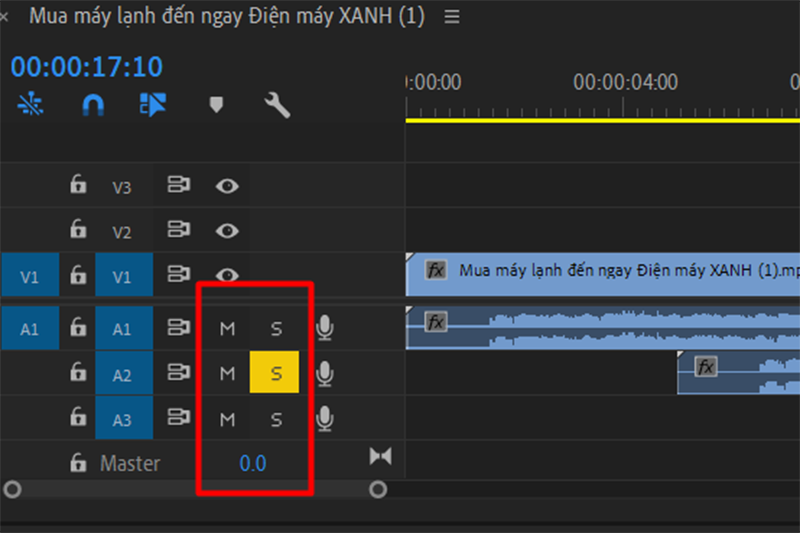Toggle A3 track targeting

(x=124, y=418)
